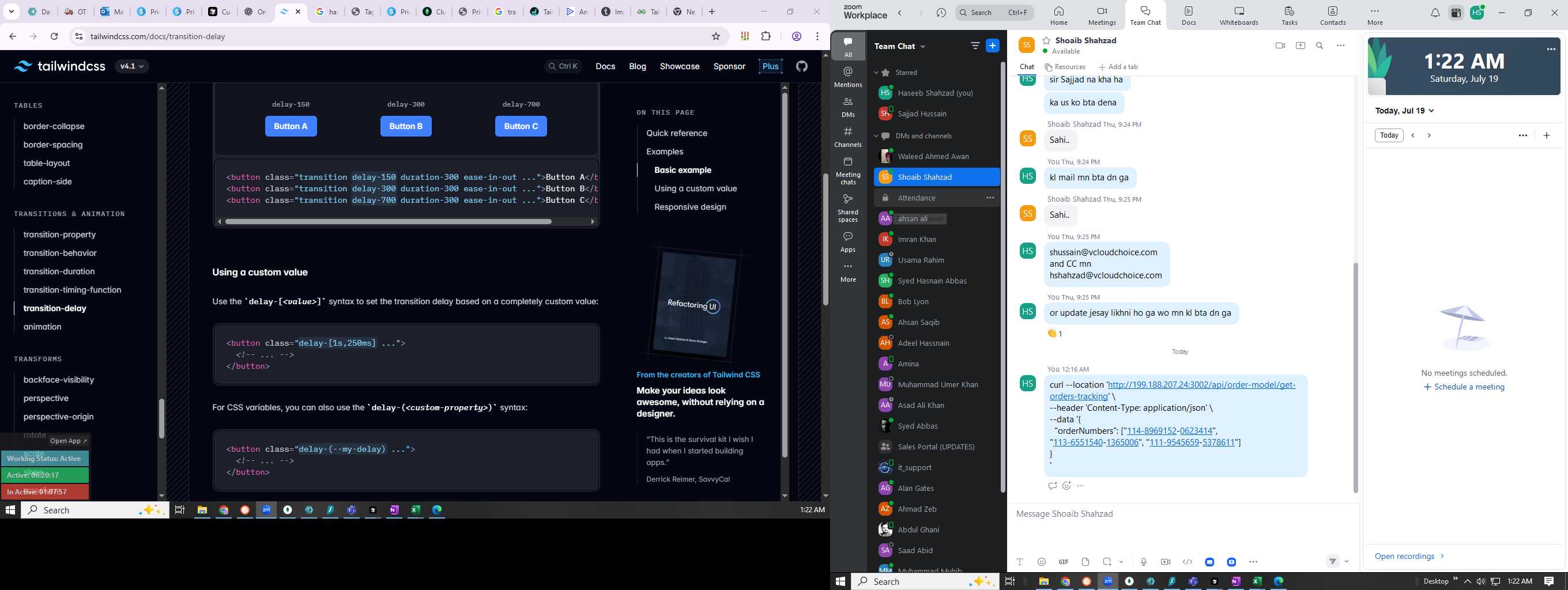
Task: Click the share screen icon in chat header
Action: (x=1300, y=46)
